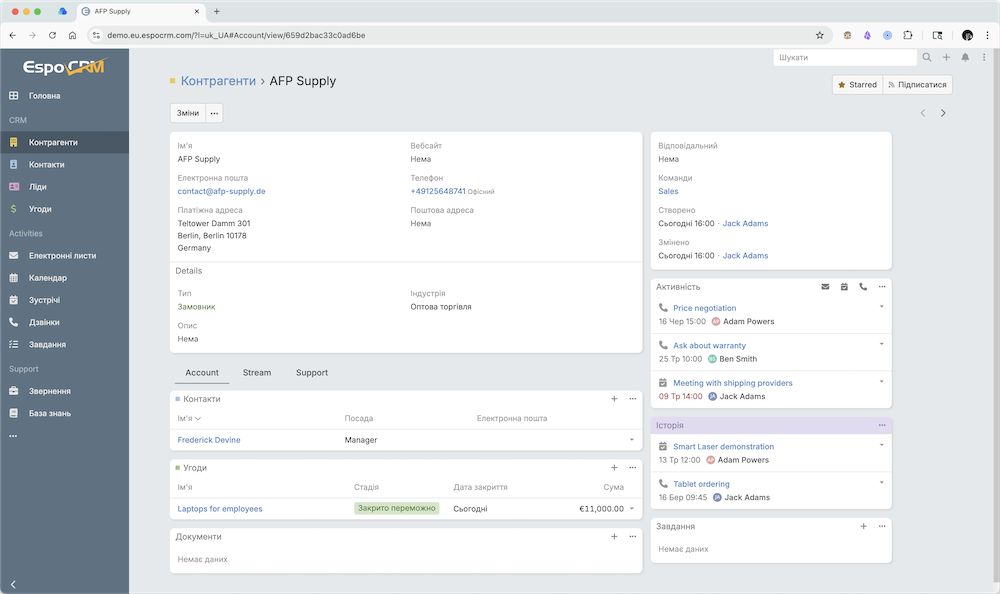The width and height of the screenshot is (1000, 594).
Task: Open Угоди panel options menu
Action: click(633, 468)
